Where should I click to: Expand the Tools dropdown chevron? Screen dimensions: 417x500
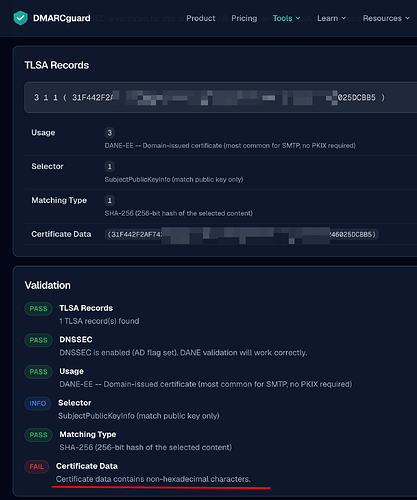(x=298, y=18)
